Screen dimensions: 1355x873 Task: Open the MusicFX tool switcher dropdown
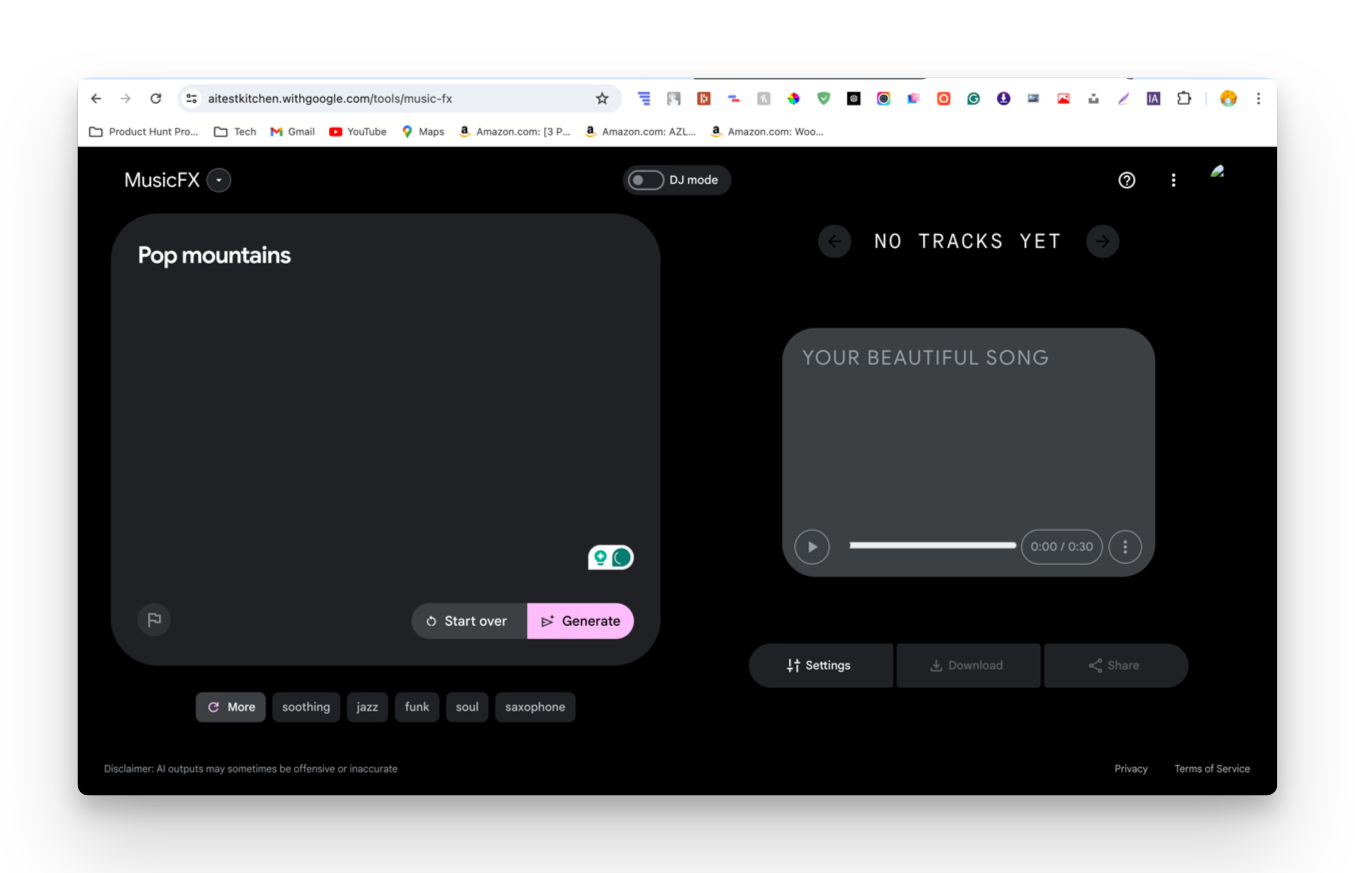click(x=218, y=180)
